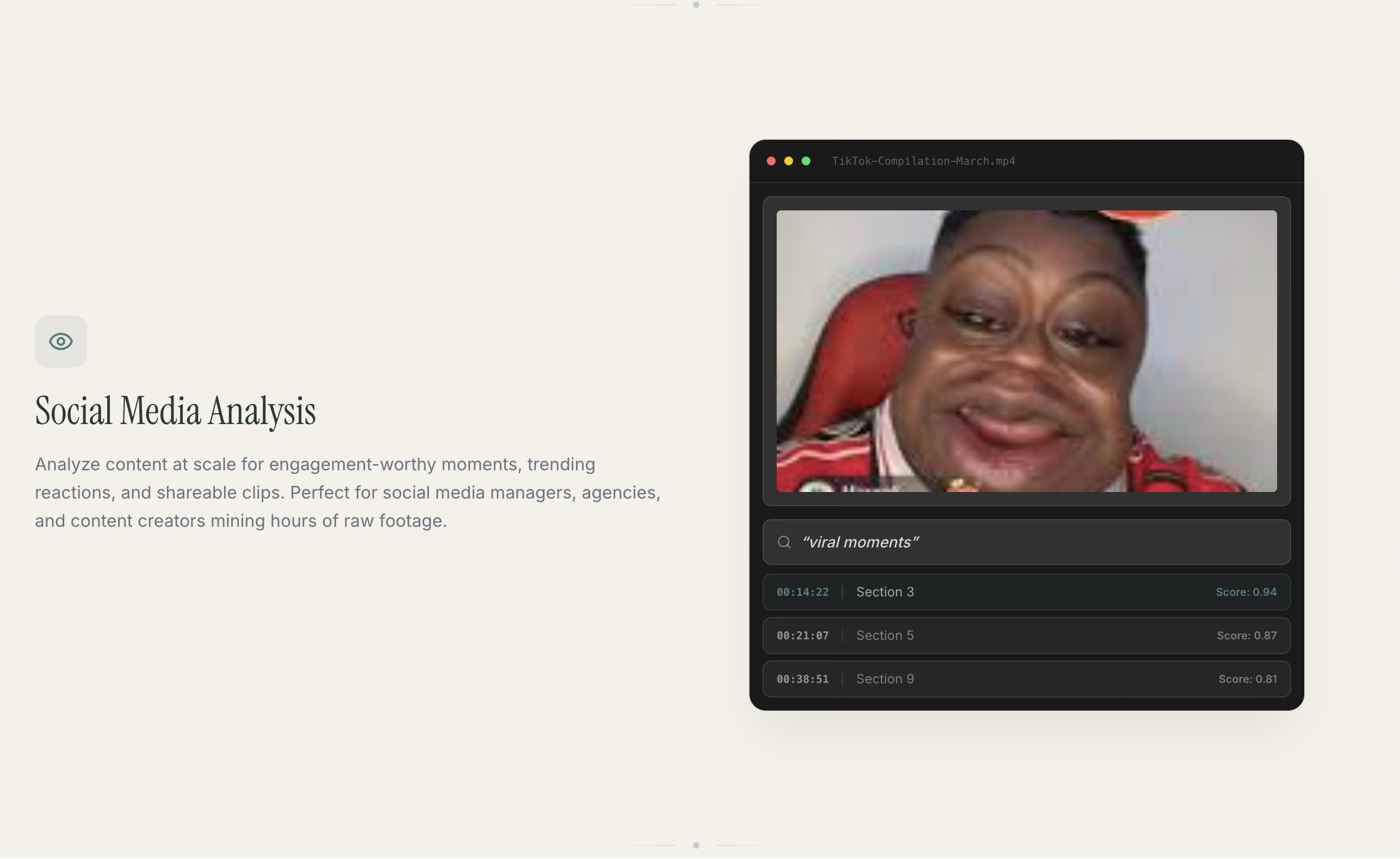Click the divider icon next to timestamp 00:14:22
1400x859 pixels.
click(843, 592)
